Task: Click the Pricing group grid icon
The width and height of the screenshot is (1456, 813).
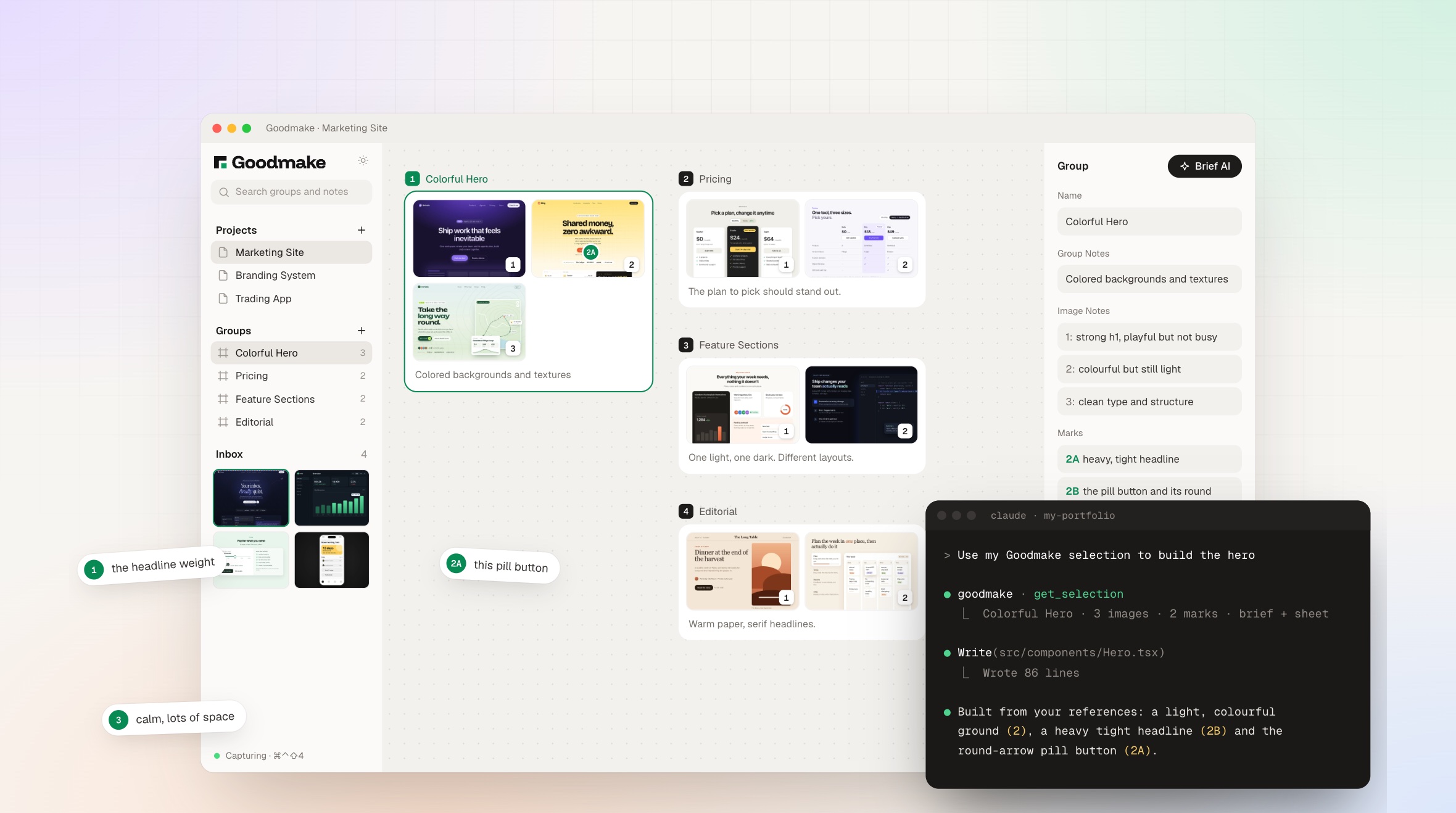Action: pyautogui.click(x=223, y=376)
